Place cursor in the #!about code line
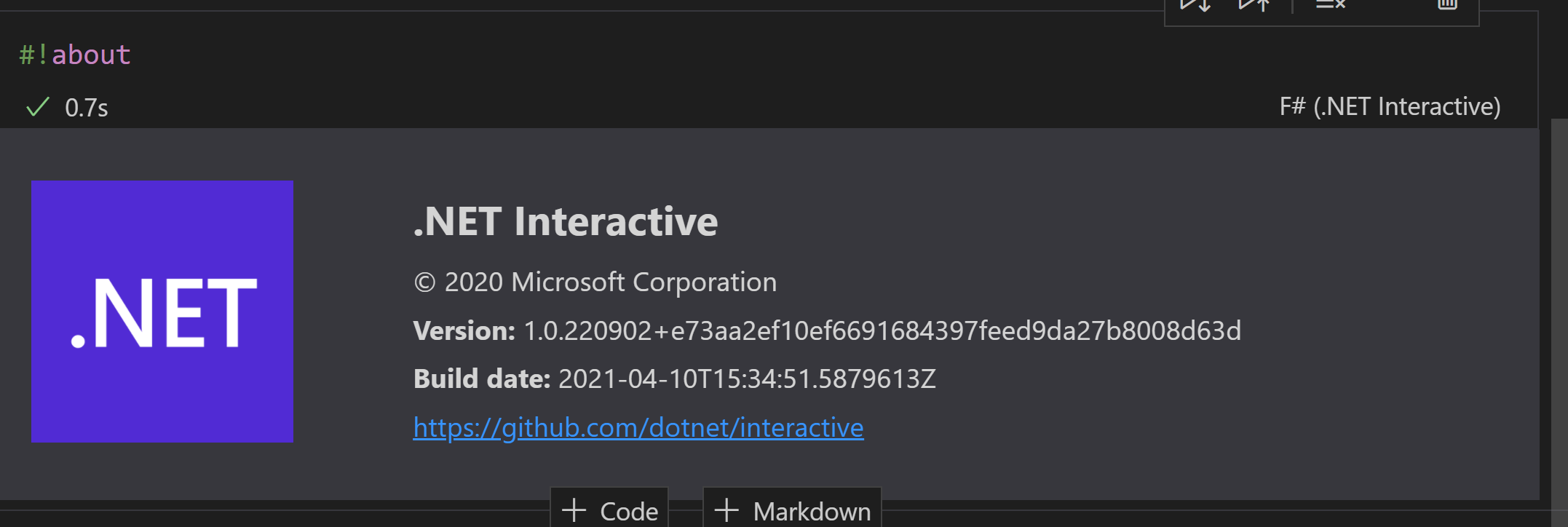The height and width of the screenshot is (527, 1568). (75, 55)
